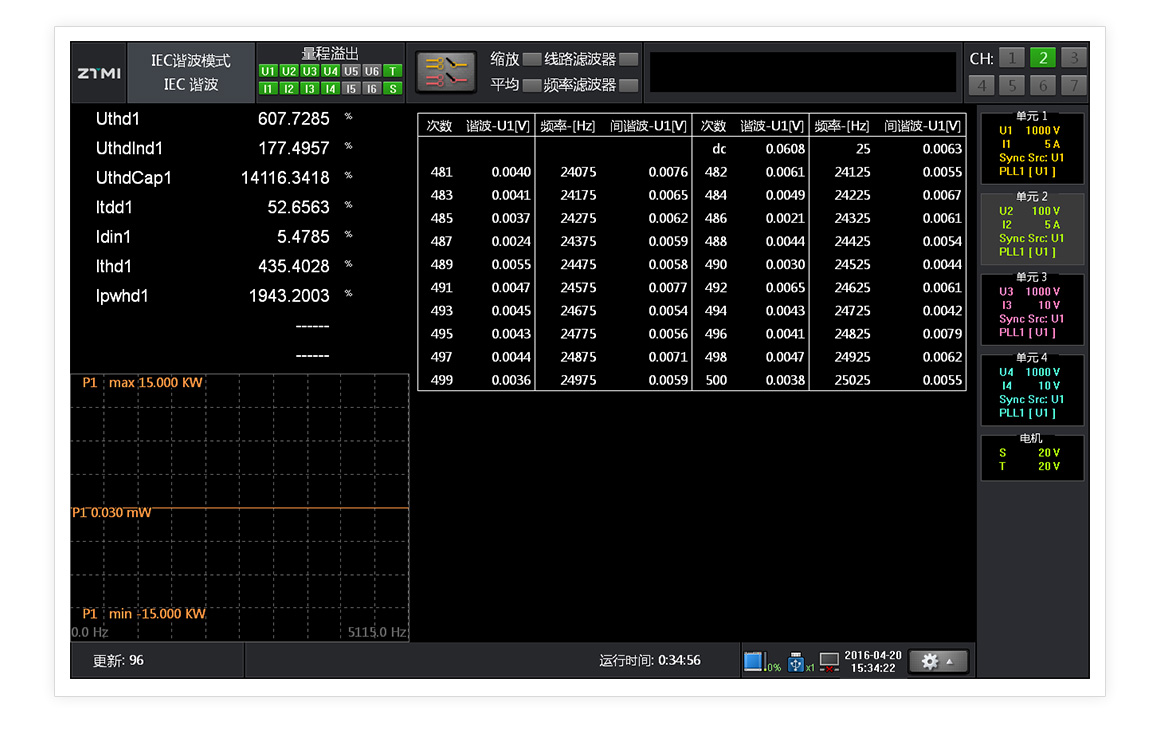The image size is (1166, 748).
Task: Select the I6 overflow indicator
Action: [x=372, y=88]
